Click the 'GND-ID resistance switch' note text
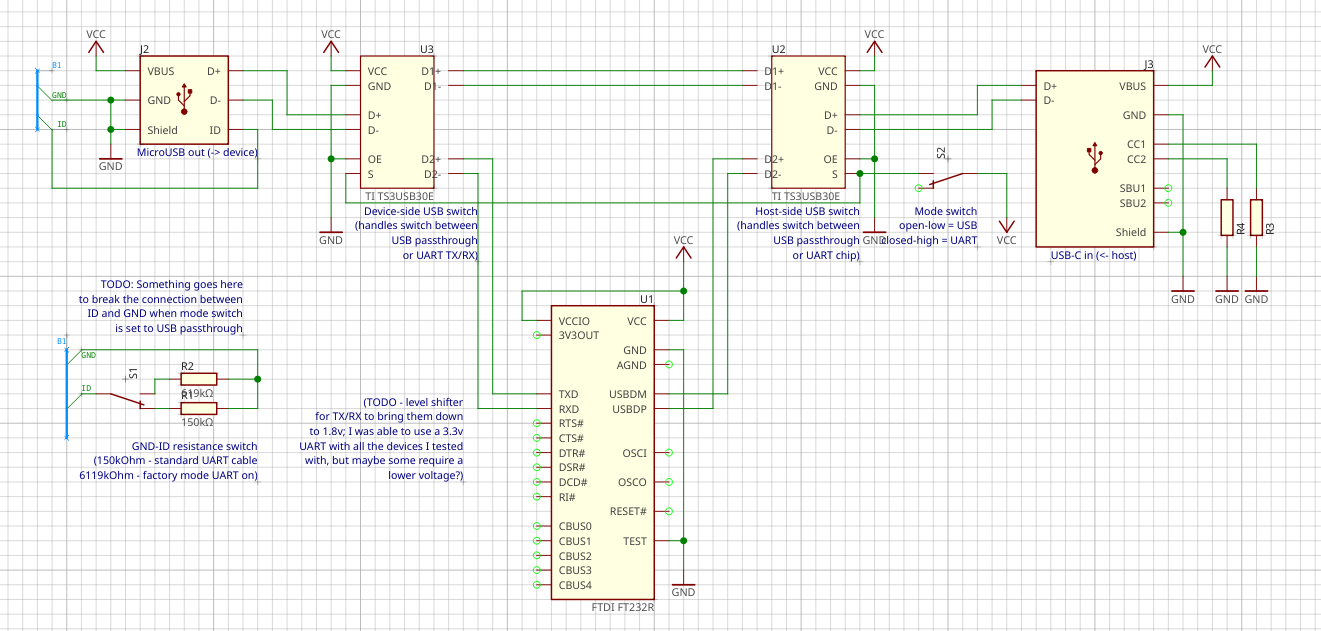The width and height of the screenshot is (1321, 631). [x=194, y=446]
